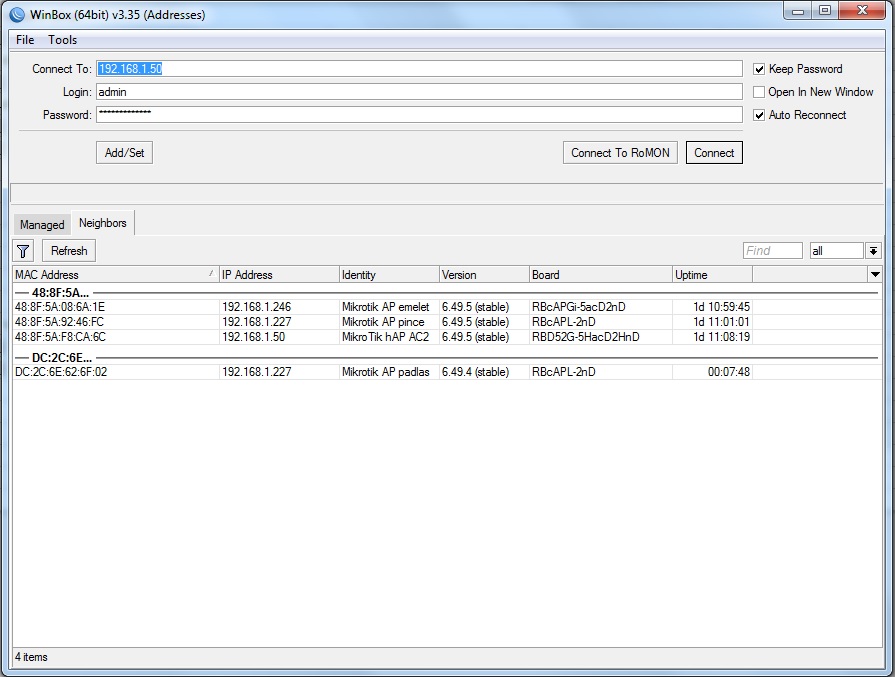
Task: Enable Open In New Window checkbox
Action: click(759, 92)
